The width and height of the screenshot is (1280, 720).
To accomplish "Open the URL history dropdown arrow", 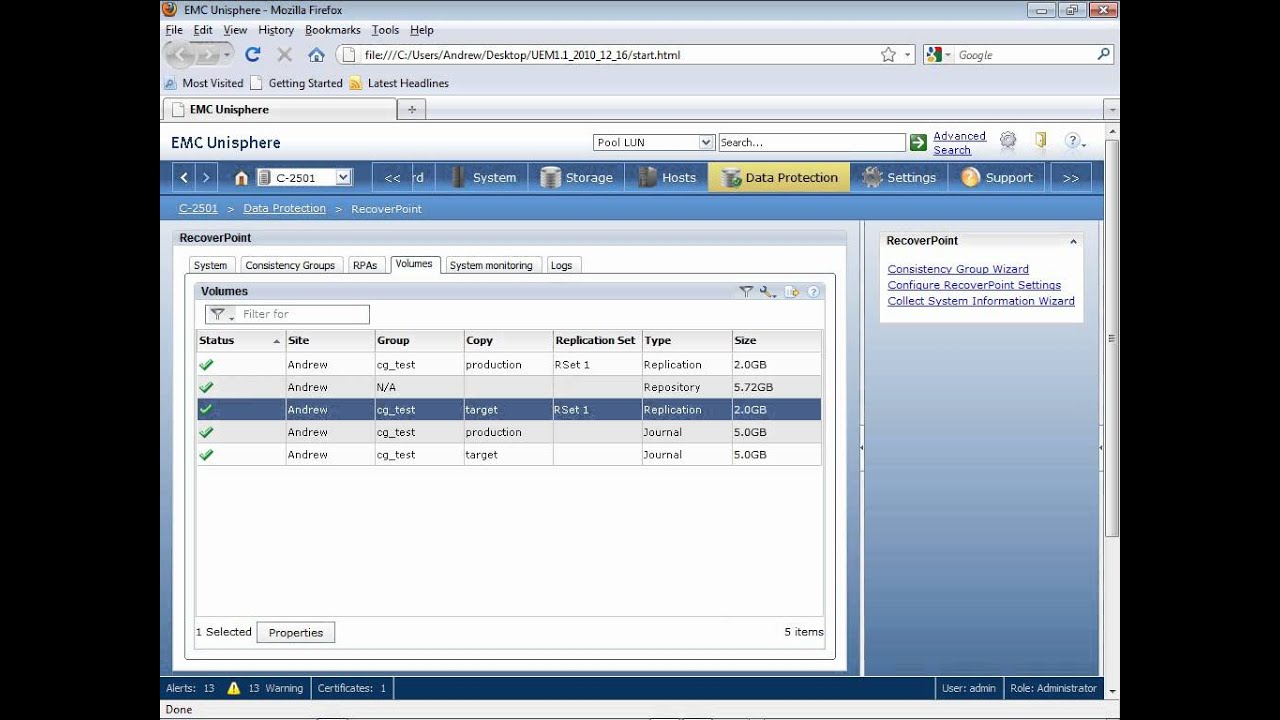I will tap(908, 55).
